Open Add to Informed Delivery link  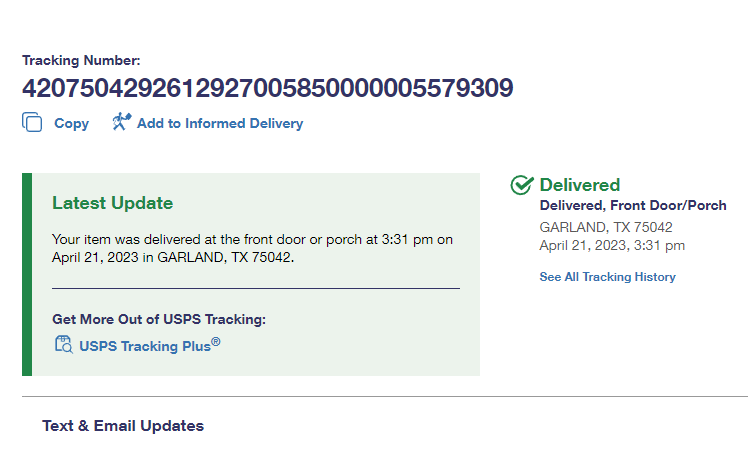click(220, 124)
